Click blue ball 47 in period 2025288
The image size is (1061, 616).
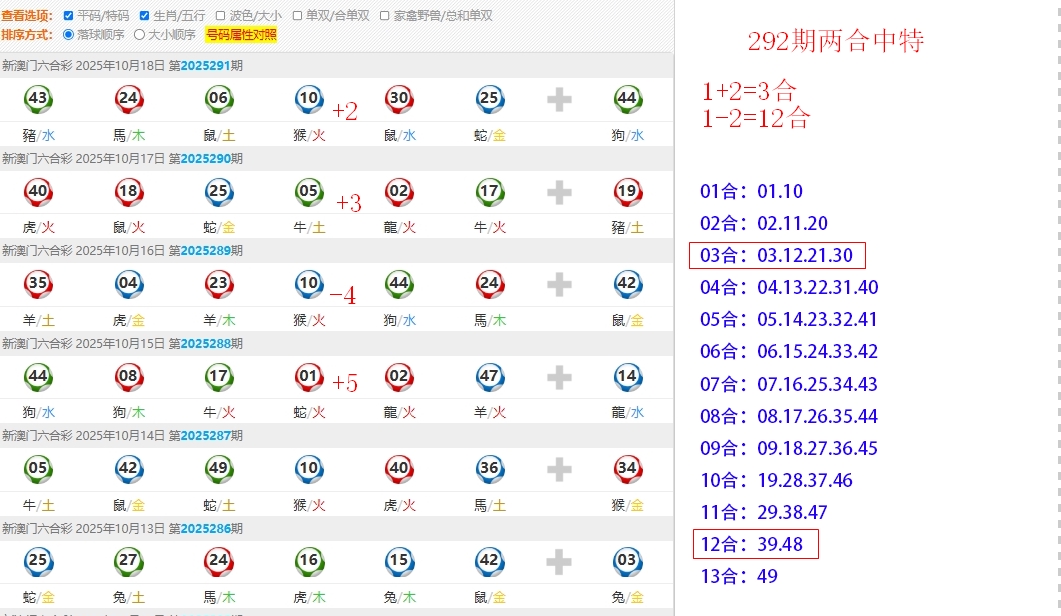[489, 377]
